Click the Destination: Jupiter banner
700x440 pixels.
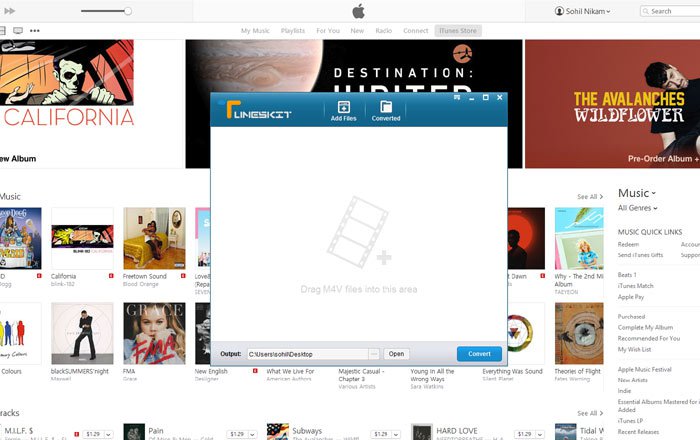pyautogui.click(x=354, y=67)
